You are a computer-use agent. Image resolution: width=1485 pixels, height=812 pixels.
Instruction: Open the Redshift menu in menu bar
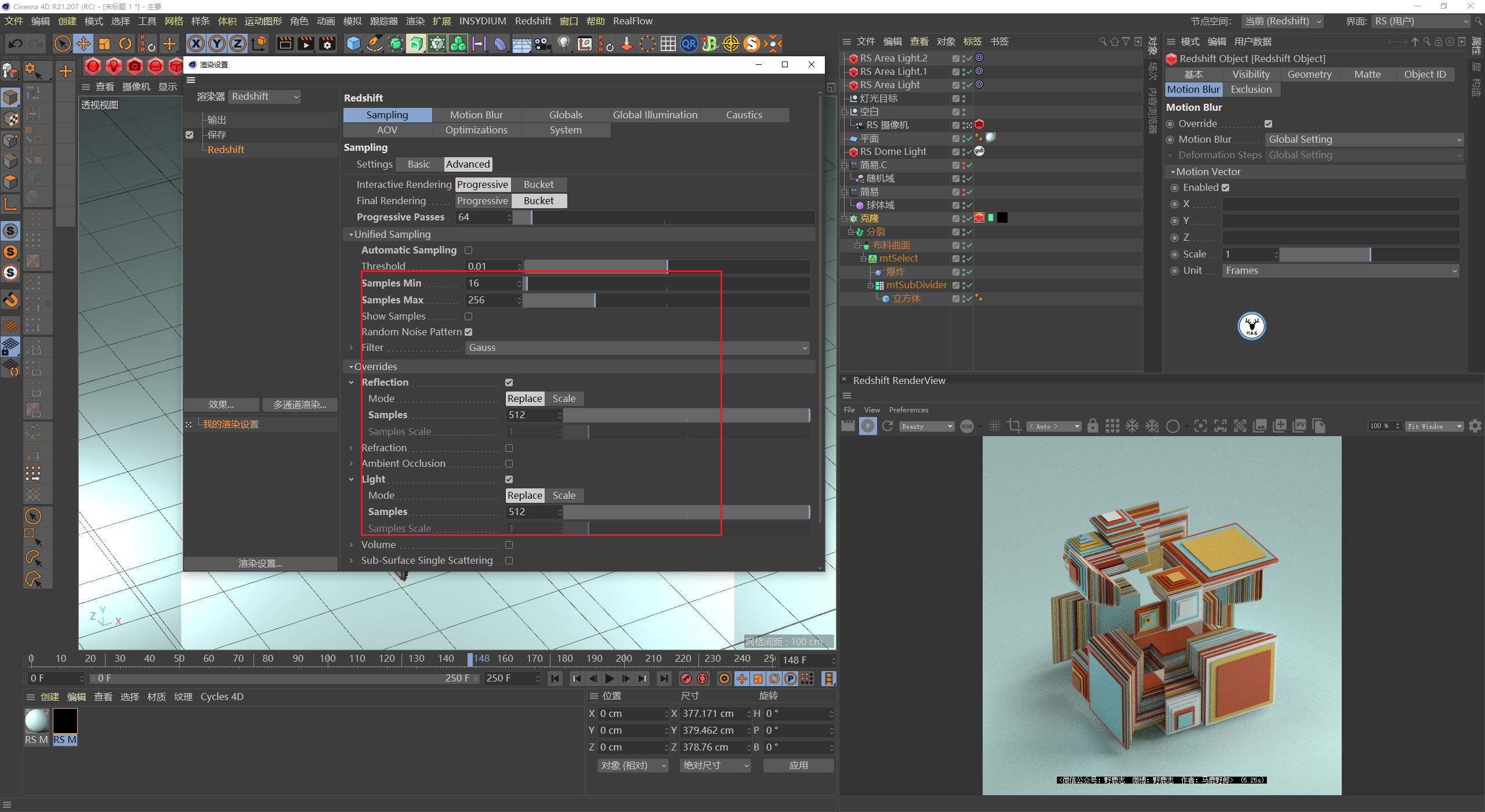[533, 21]
